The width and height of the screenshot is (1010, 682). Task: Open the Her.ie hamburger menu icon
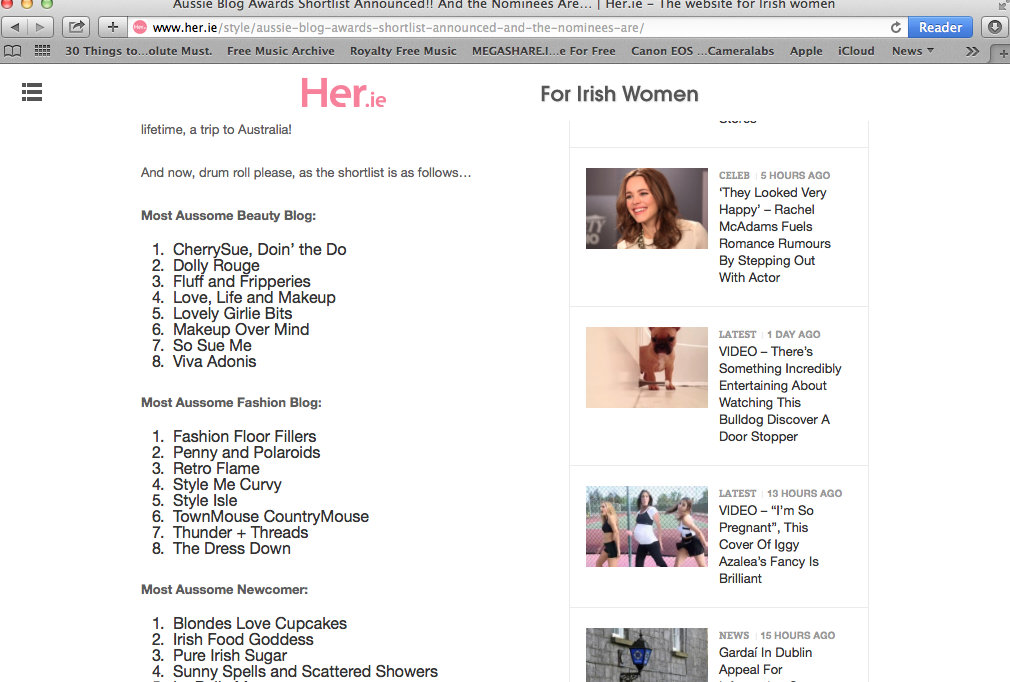click(x=32, y=92)
